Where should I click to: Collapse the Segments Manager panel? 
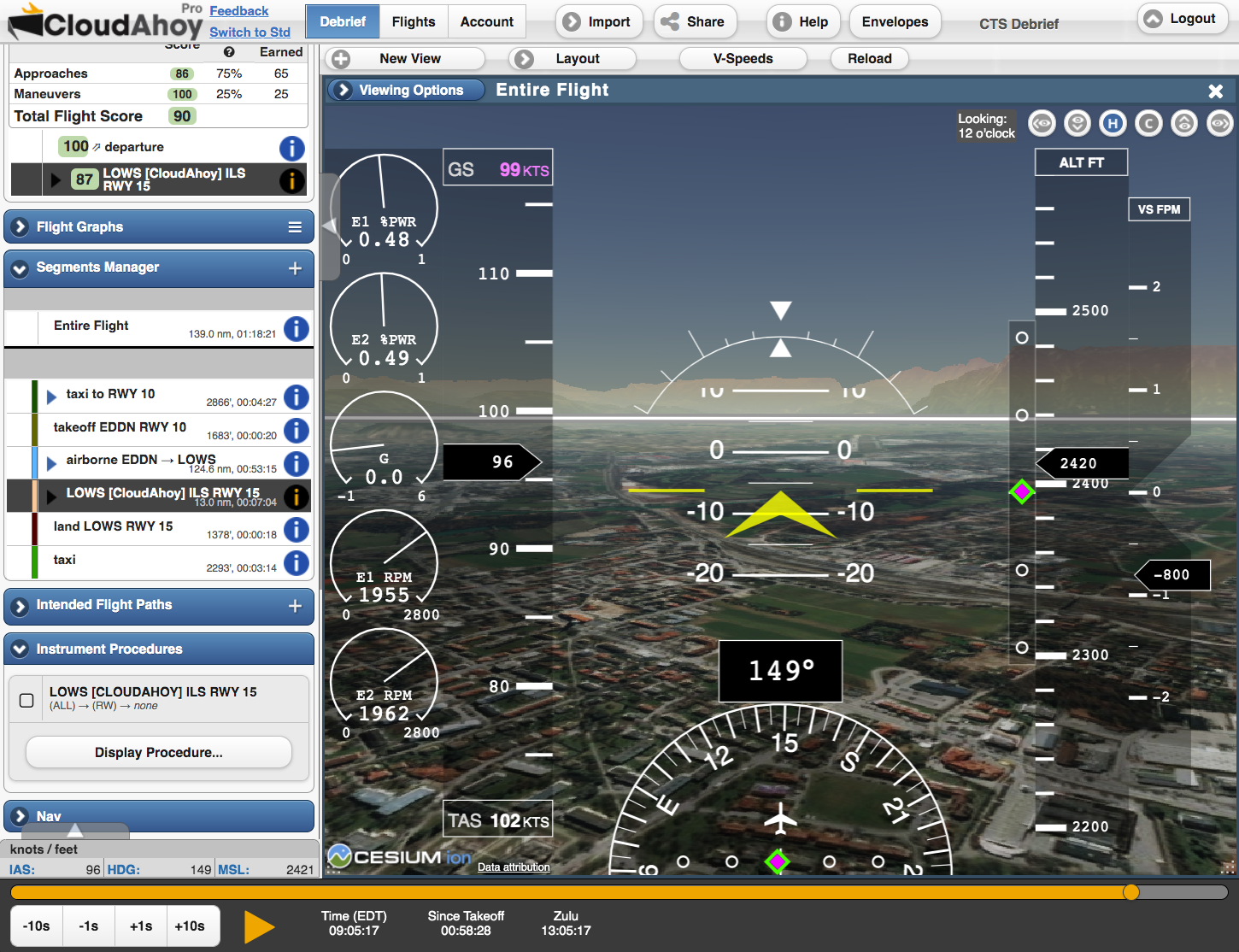[x=21, y=268]
